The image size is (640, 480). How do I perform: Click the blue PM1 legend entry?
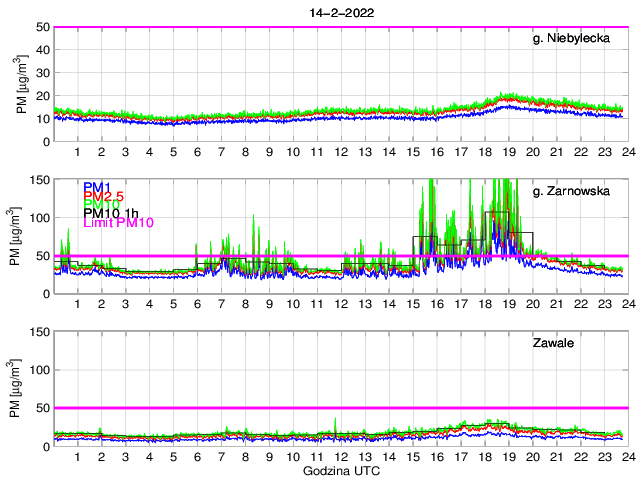tap(97, 186)
